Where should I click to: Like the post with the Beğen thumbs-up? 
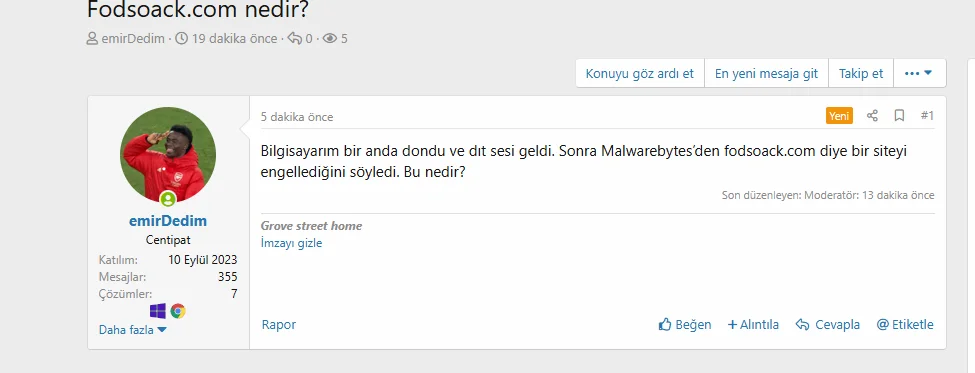[685, 325]
